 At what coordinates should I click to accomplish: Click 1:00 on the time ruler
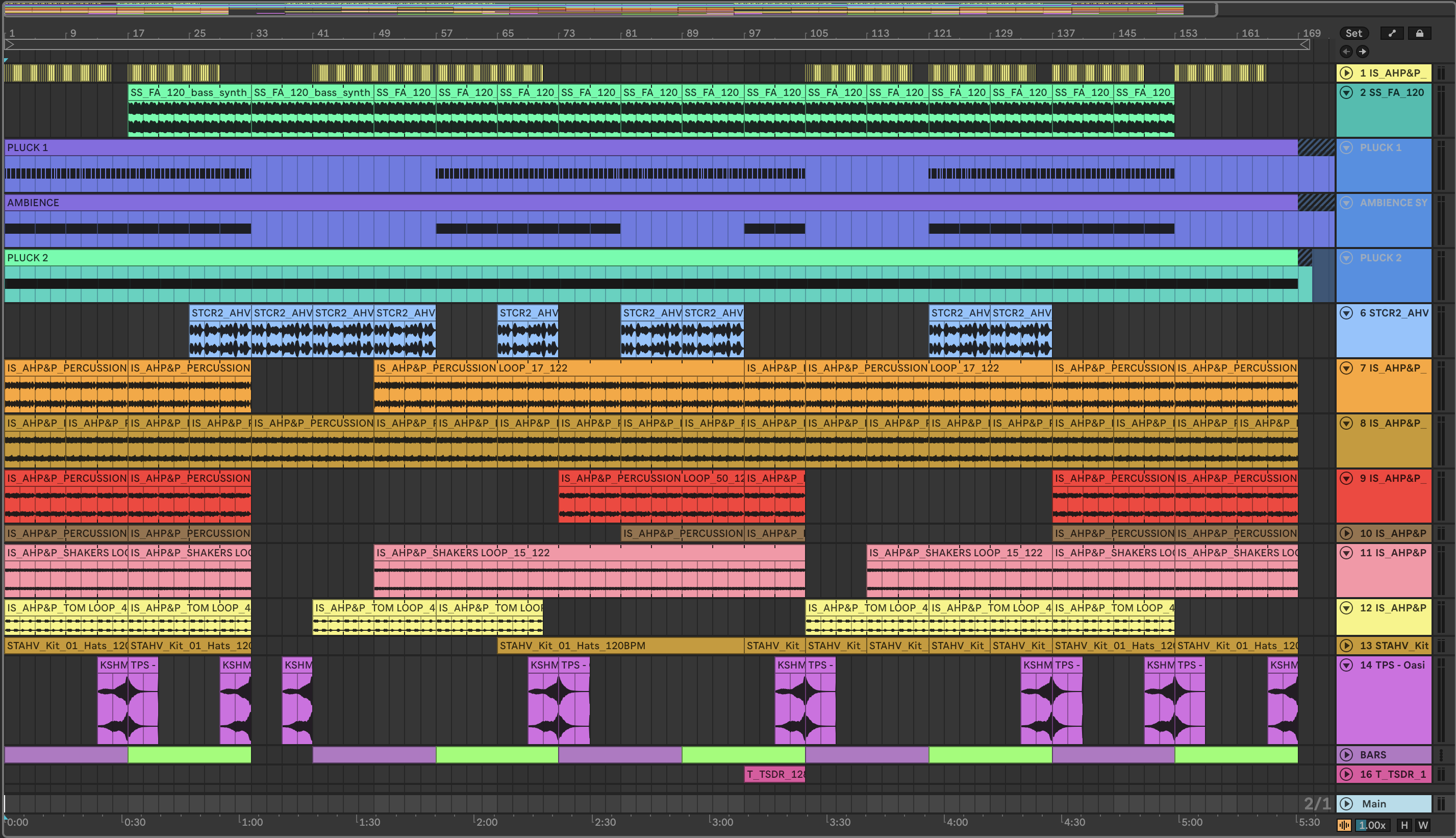point(252,823)
